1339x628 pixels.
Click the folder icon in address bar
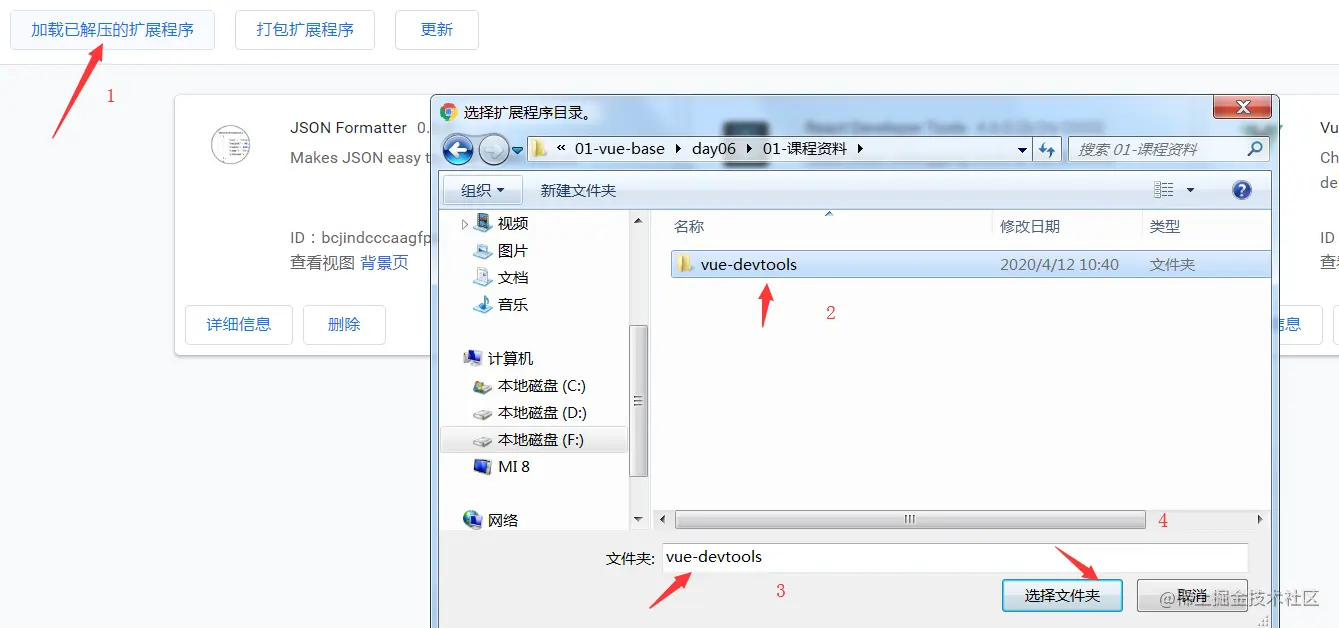540,149
